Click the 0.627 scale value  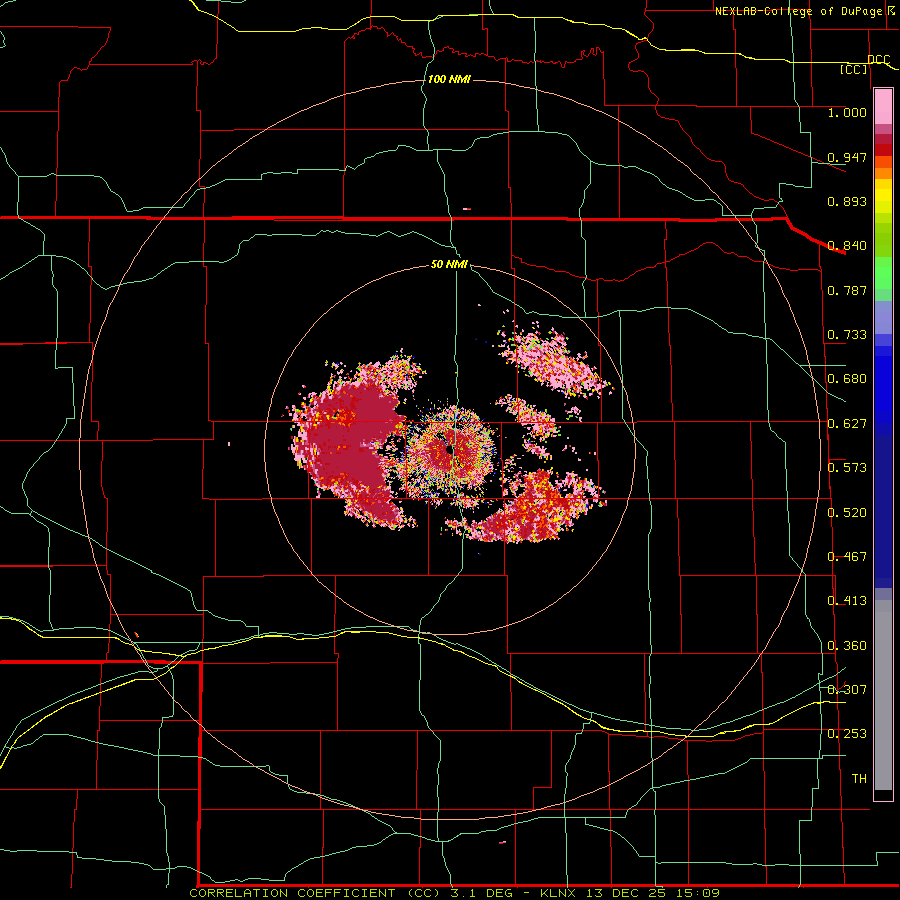coord(847,424)
